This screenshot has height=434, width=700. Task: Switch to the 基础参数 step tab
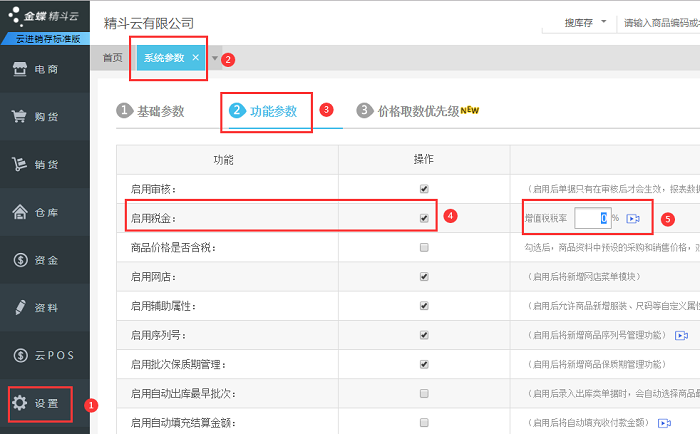(x=151, y=111)
